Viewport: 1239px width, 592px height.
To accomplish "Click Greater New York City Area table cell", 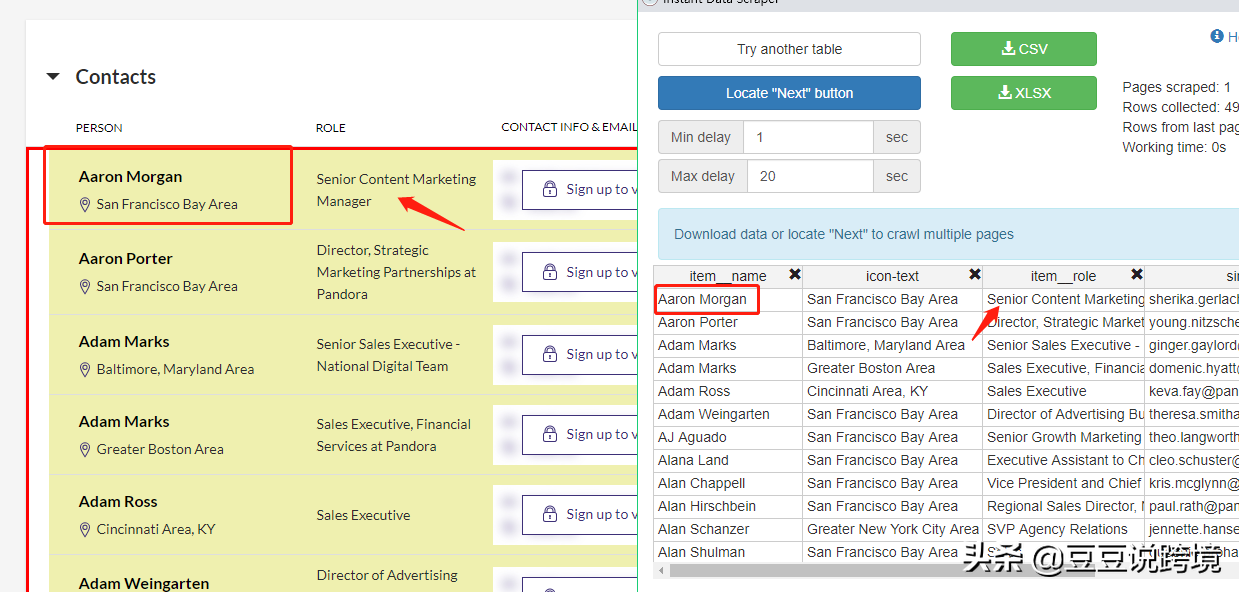I will tap(892, 529).
